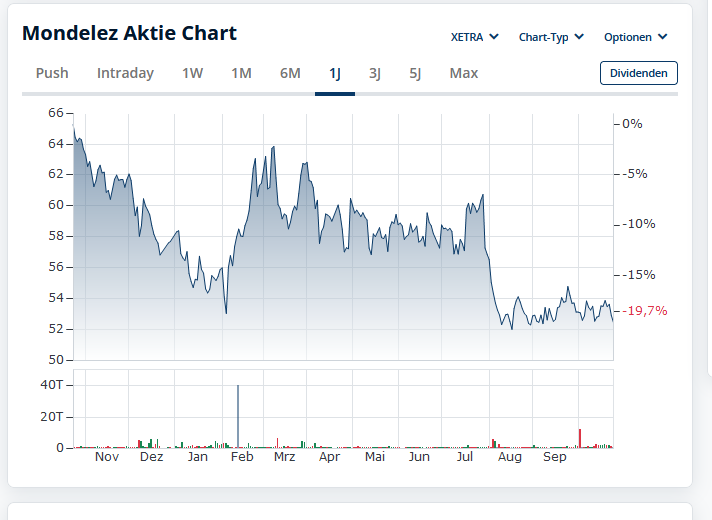712x520 pixels.
Task: Switch to the Push tab
Action: click(52, 73)
